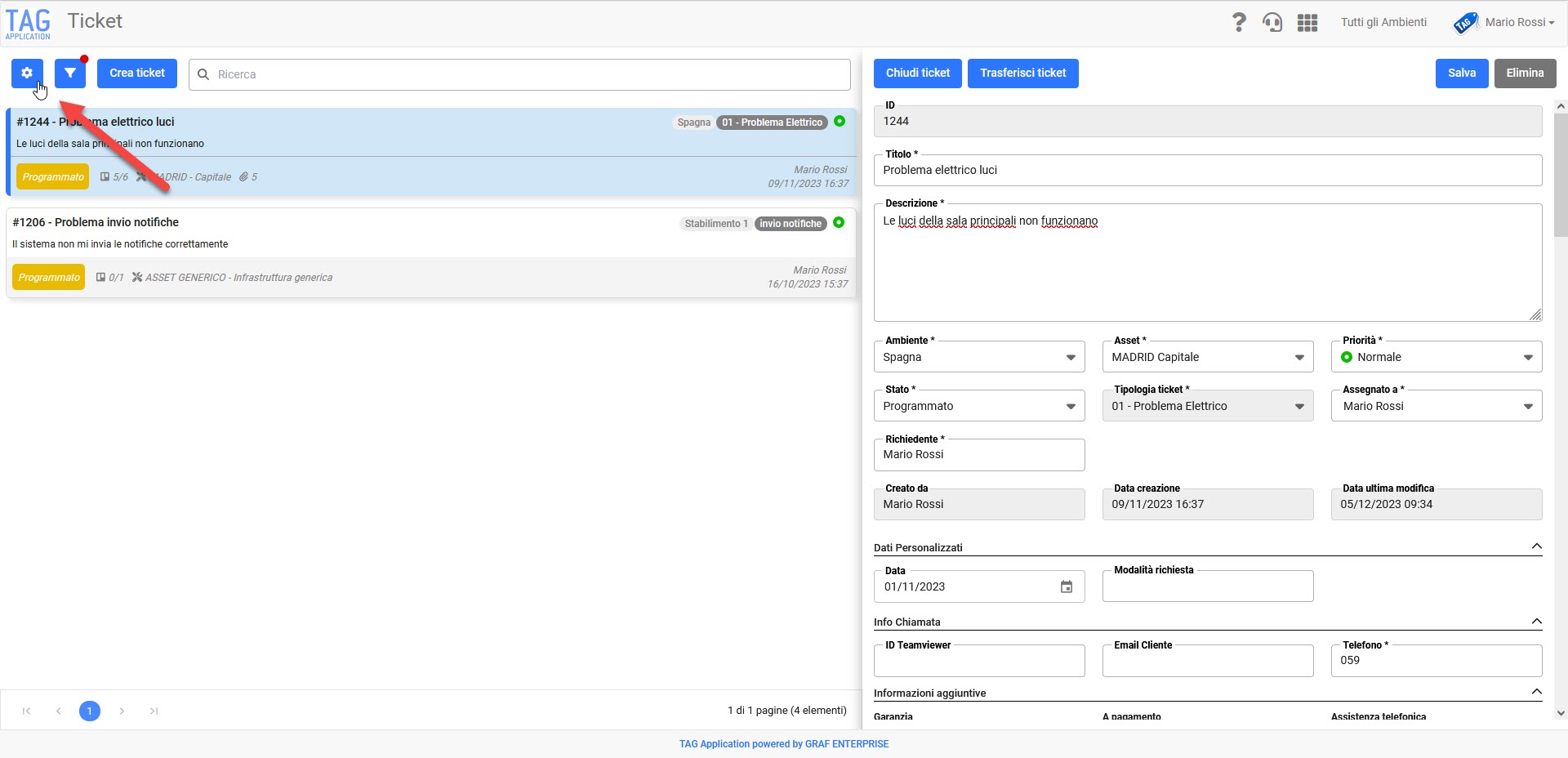This screenshot has height=758, width=1568.
Task: Open calendar picker in Data field
Action: click(1067, 586)
